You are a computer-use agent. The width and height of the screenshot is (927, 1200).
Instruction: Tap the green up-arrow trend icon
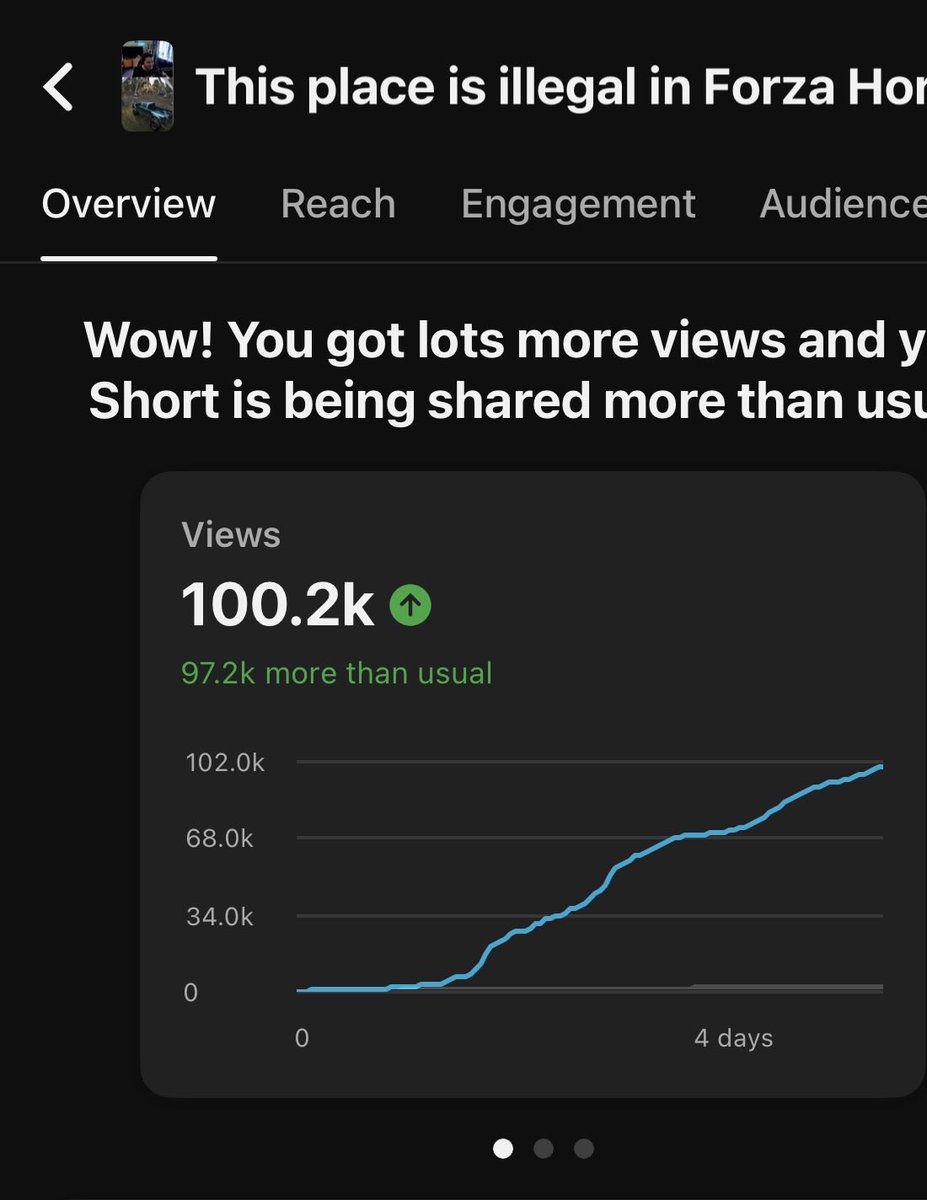point(410,605)
